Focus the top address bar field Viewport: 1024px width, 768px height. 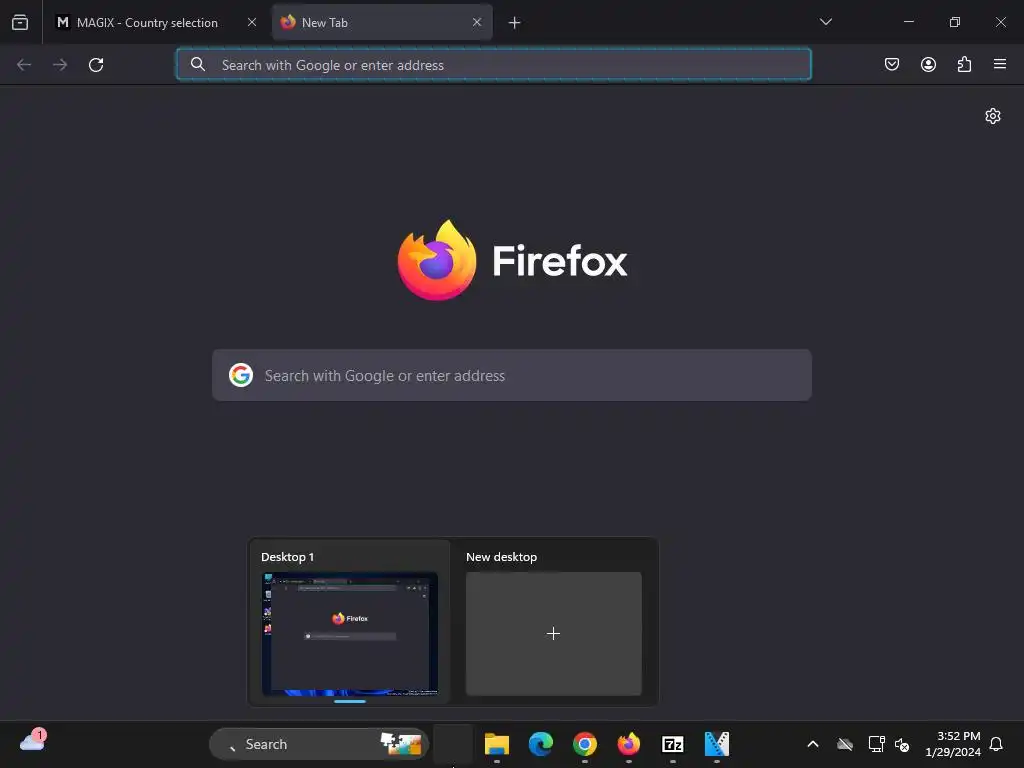point(494,65)
